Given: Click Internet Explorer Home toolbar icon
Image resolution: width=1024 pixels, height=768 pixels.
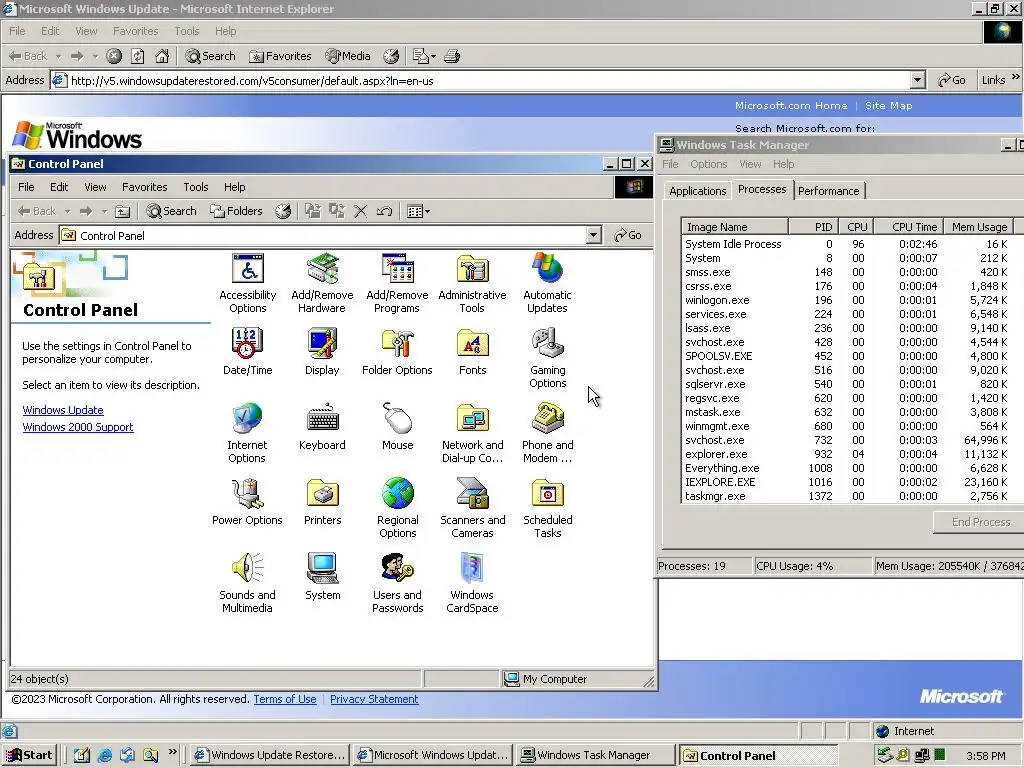Looking at the screenshot, I should click(x=162, y=56).
